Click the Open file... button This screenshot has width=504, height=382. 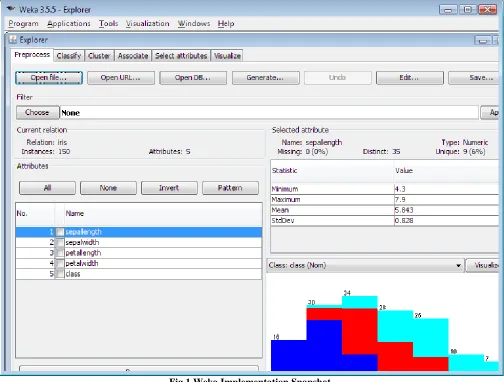tap(49, 78)
